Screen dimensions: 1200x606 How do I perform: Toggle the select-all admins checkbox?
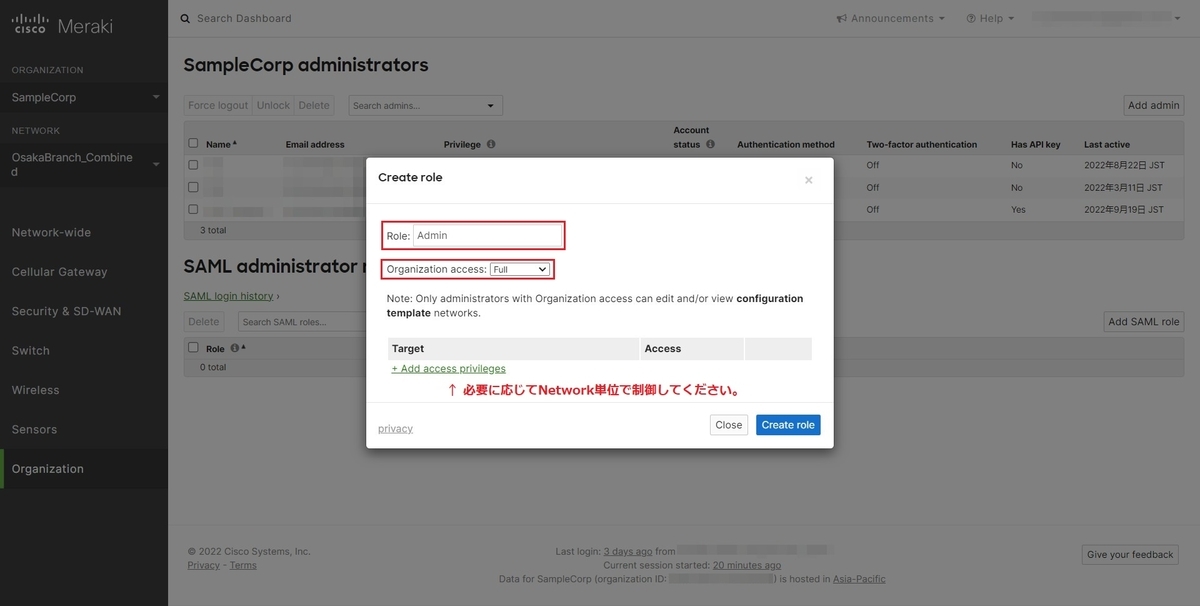pyautogui.click(x=193, y=143)
